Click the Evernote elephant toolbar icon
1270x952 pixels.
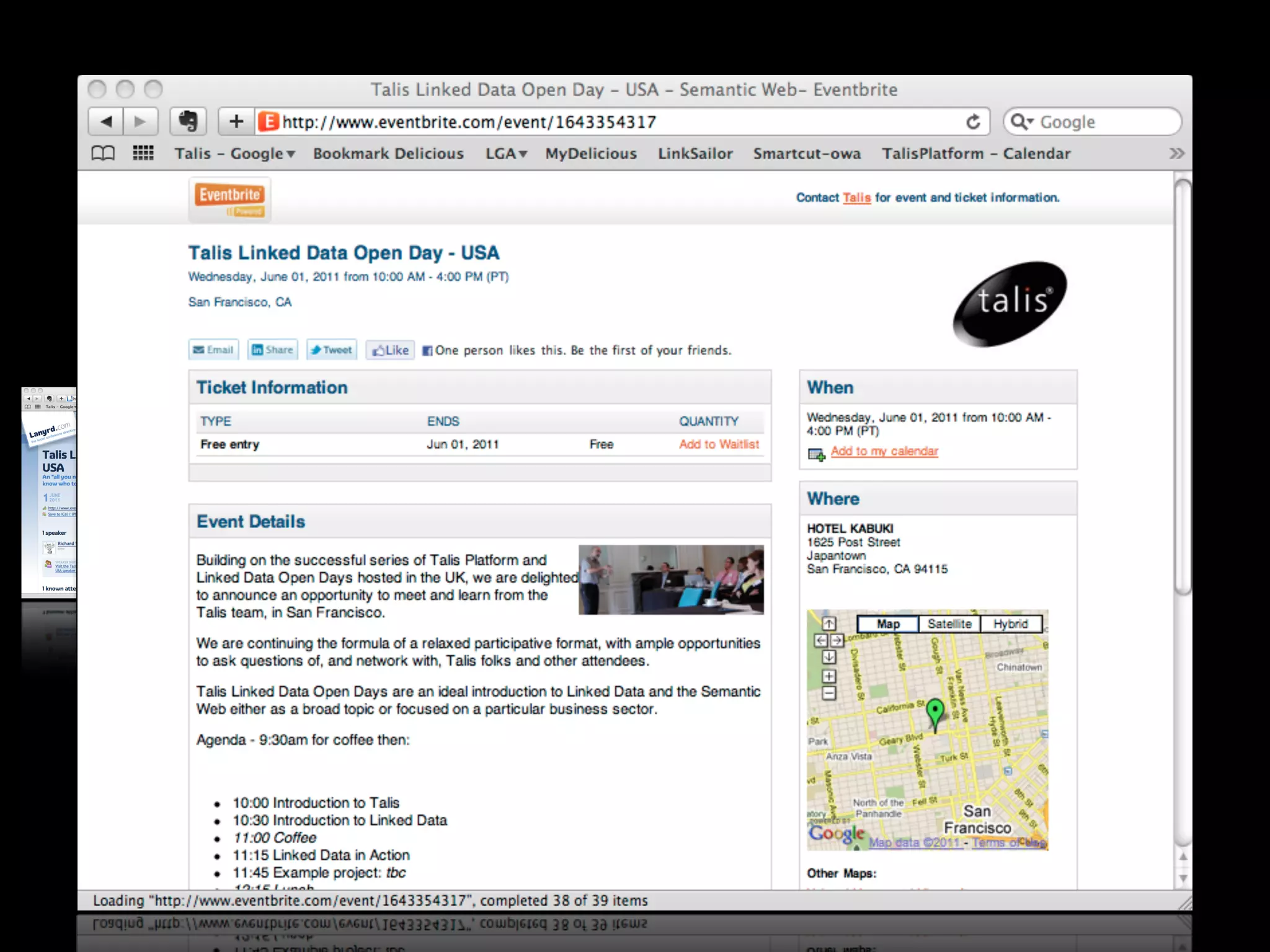[x=188, y=121]
